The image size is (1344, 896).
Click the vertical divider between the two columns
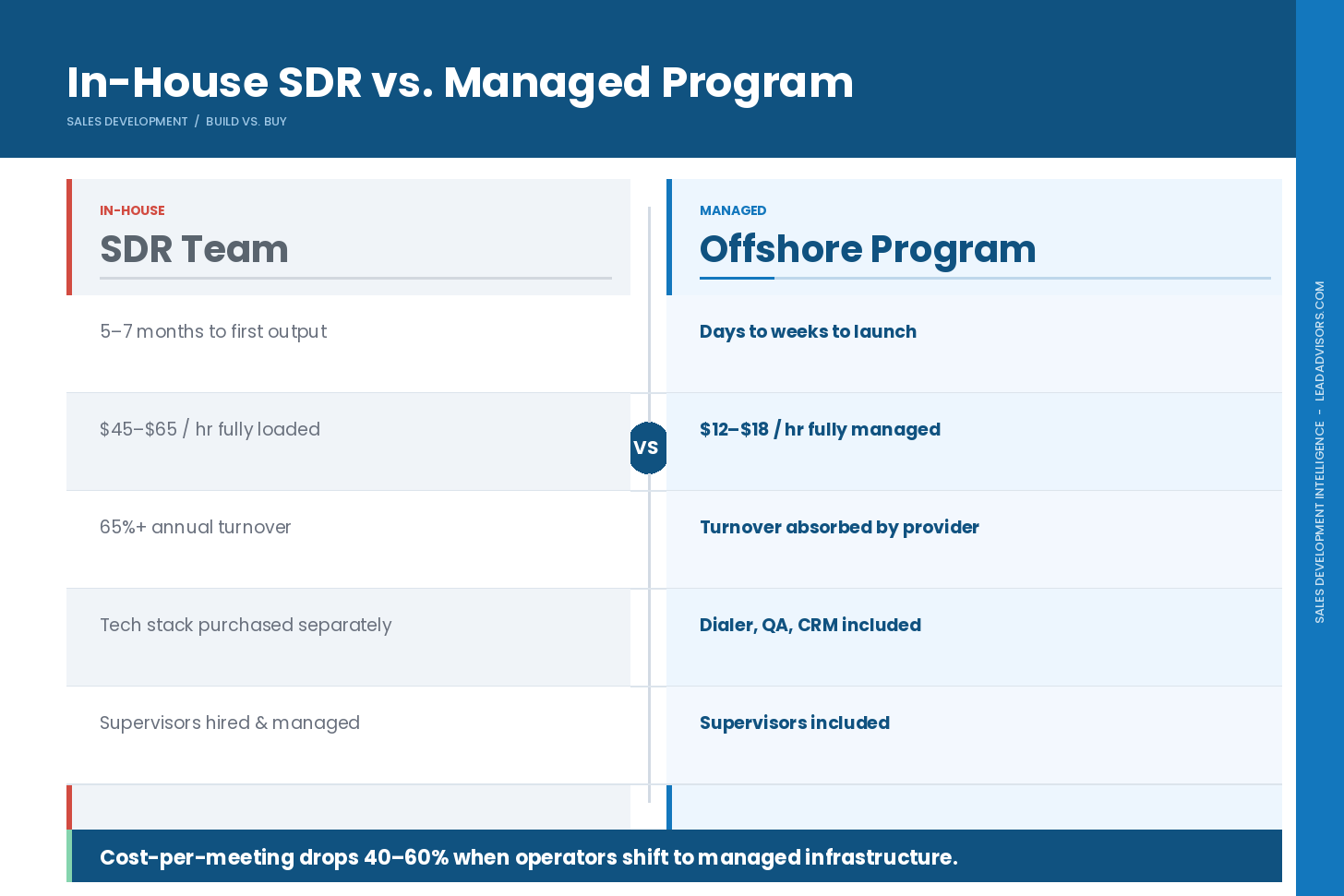tap(649, 572)
